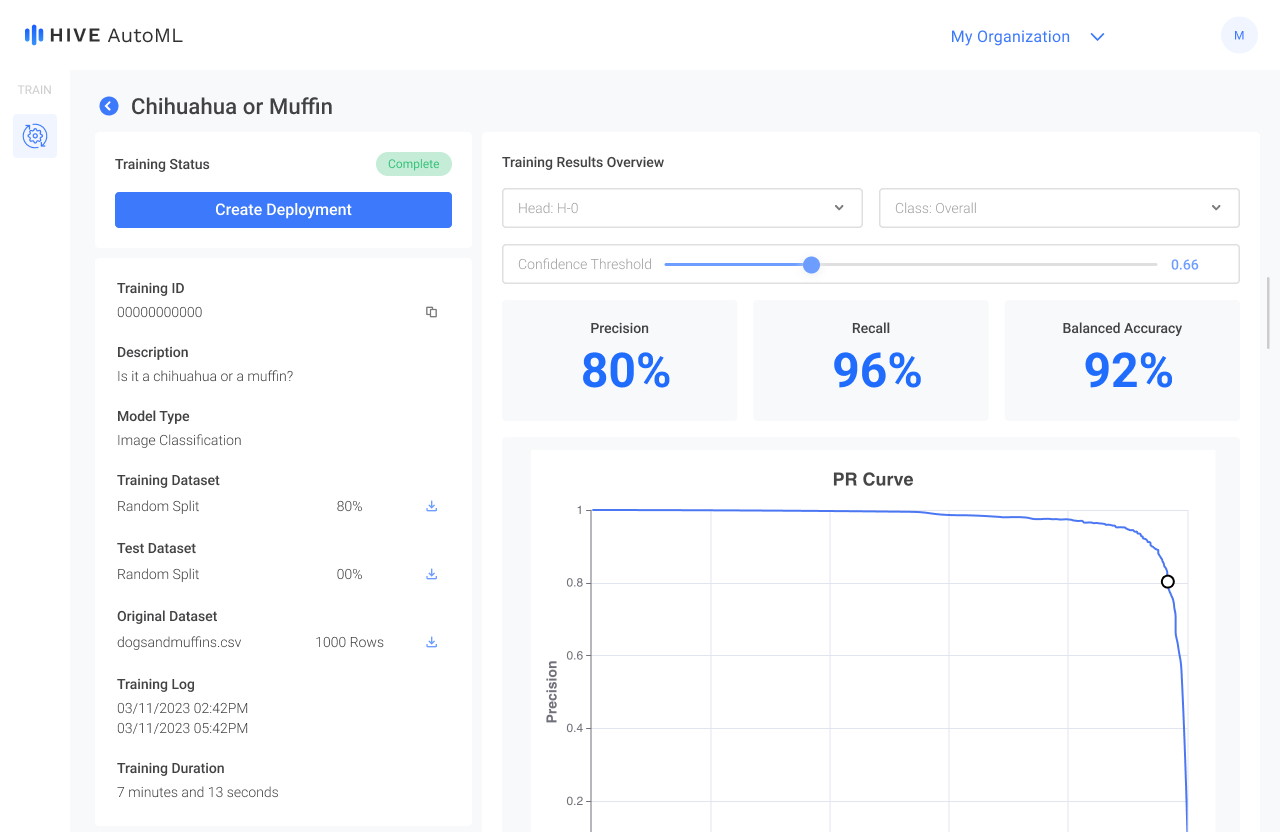Go back using the blue arrow icon
This screenshot has height=832, width=1280.
pos(109,106)
